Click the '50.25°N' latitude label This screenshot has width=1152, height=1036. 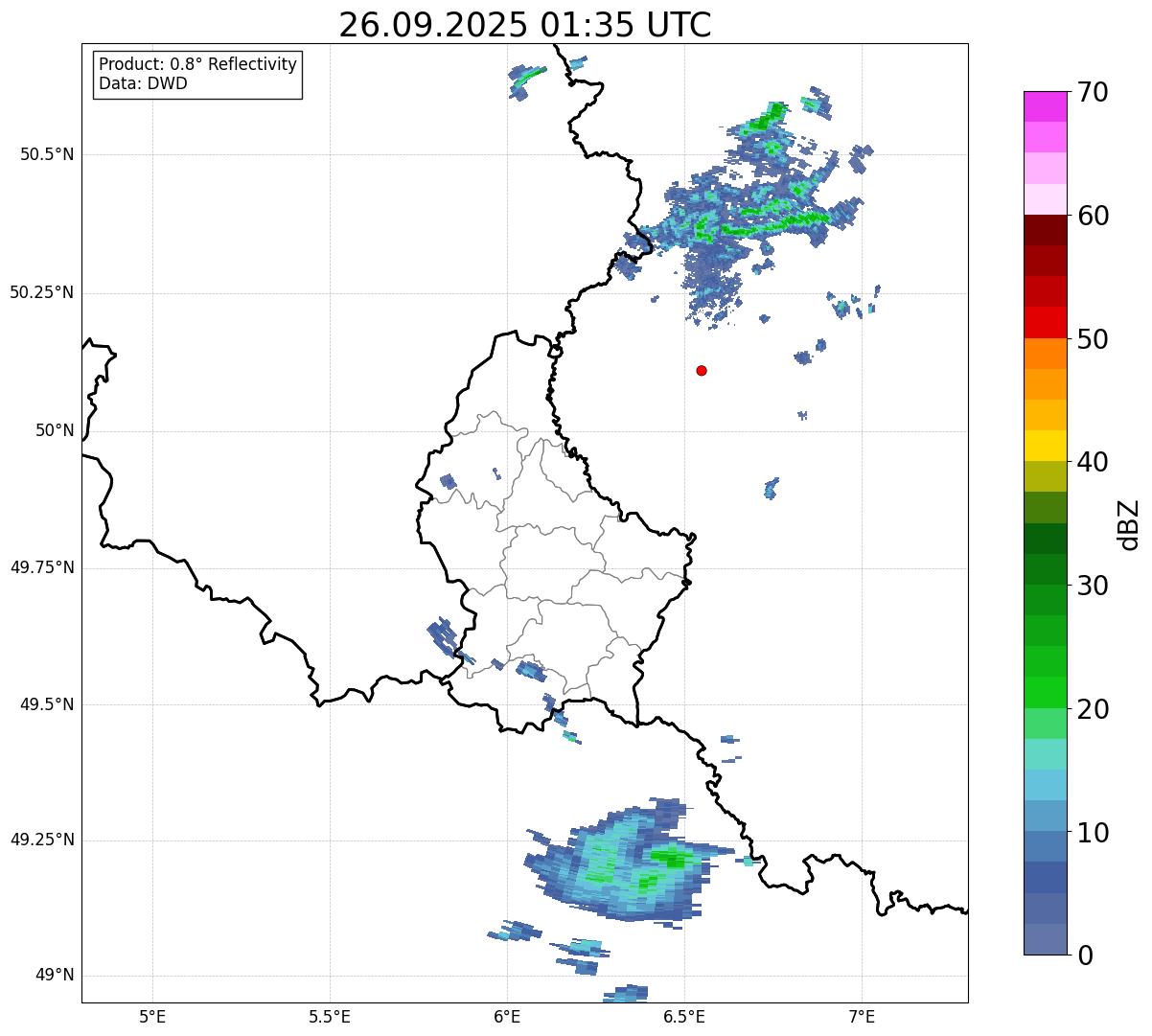41,292
